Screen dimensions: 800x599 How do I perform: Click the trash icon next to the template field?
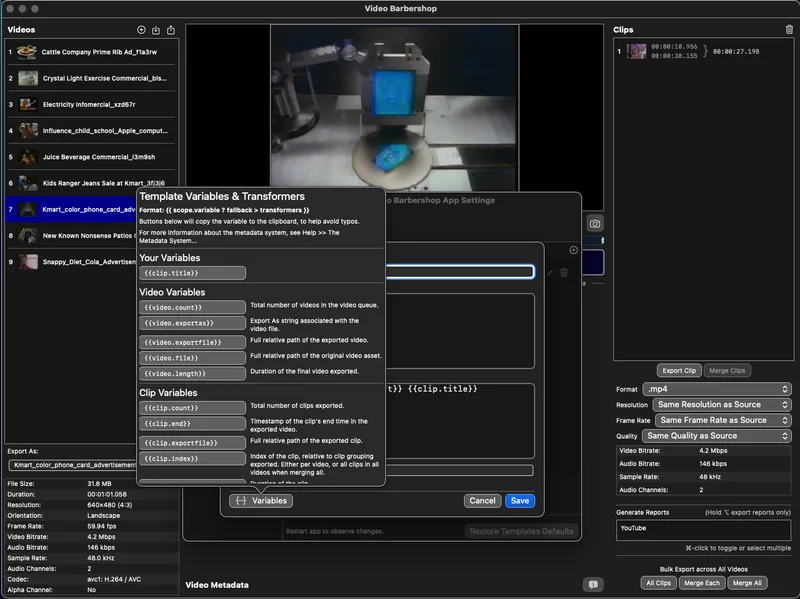pos(564,272)
